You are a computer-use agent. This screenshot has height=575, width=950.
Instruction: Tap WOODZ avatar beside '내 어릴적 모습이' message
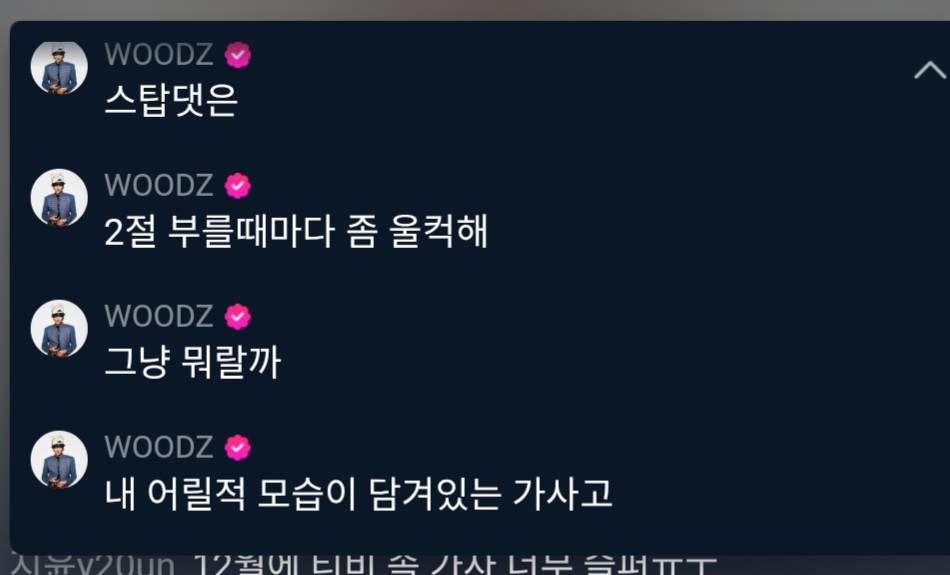59,459
